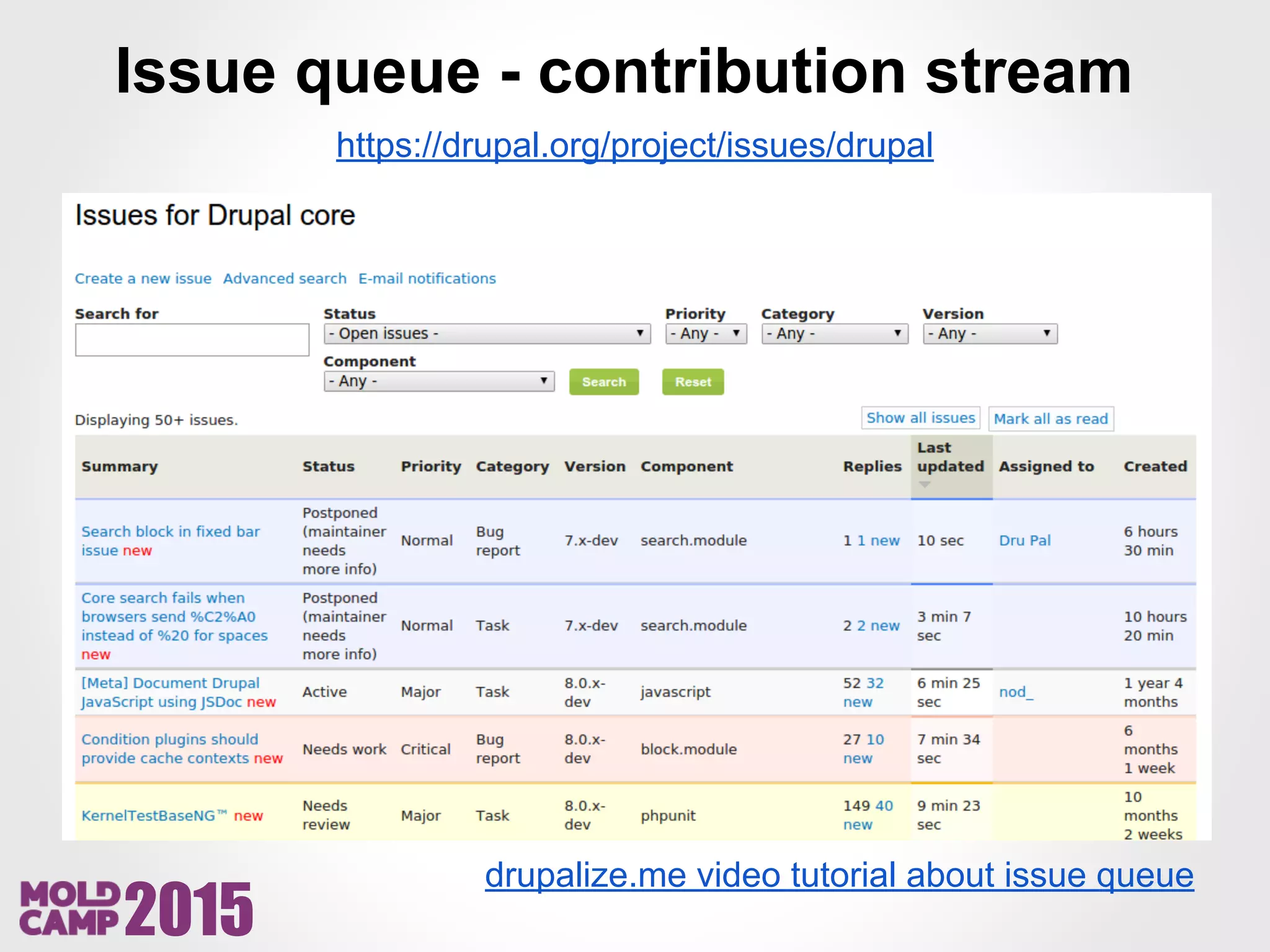Expand the Priority dropdown
Screen dimensions: 1270x952
coord(706,333)
